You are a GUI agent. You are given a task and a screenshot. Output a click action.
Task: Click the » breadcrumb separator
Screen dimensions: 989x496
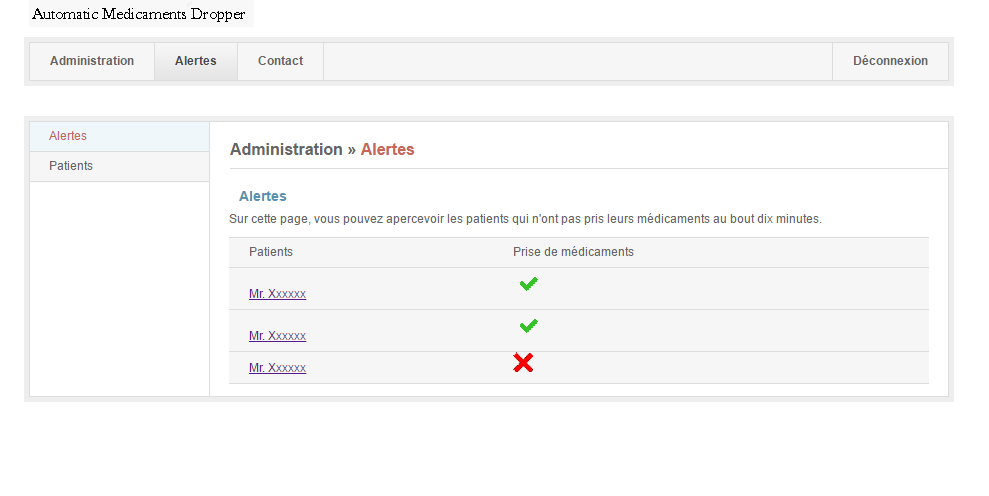coord(351,149)
